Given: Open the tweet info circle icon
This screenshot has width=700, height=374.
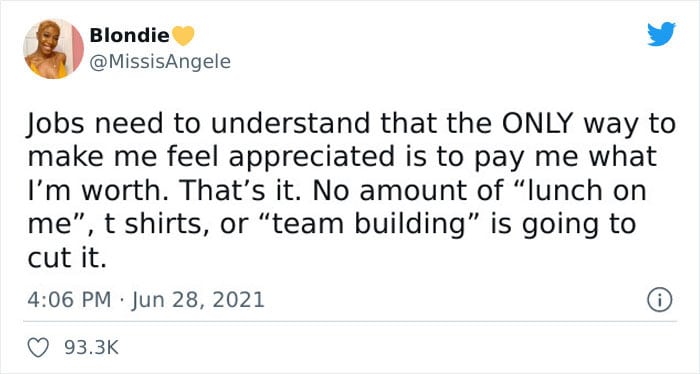Looking at the screenshot, I should click(x=659, y=300).
